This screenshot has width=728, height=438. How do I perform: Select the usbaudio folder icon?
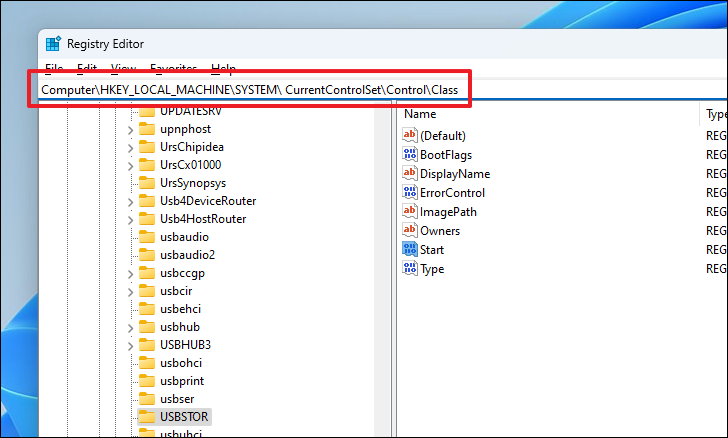tap(147, 237)
